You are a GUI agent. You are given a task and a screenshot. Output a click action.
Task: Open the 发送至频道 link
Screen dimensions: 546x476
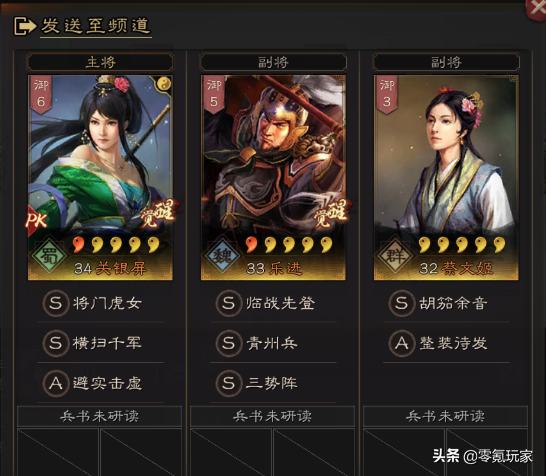(x=96, y=26)
